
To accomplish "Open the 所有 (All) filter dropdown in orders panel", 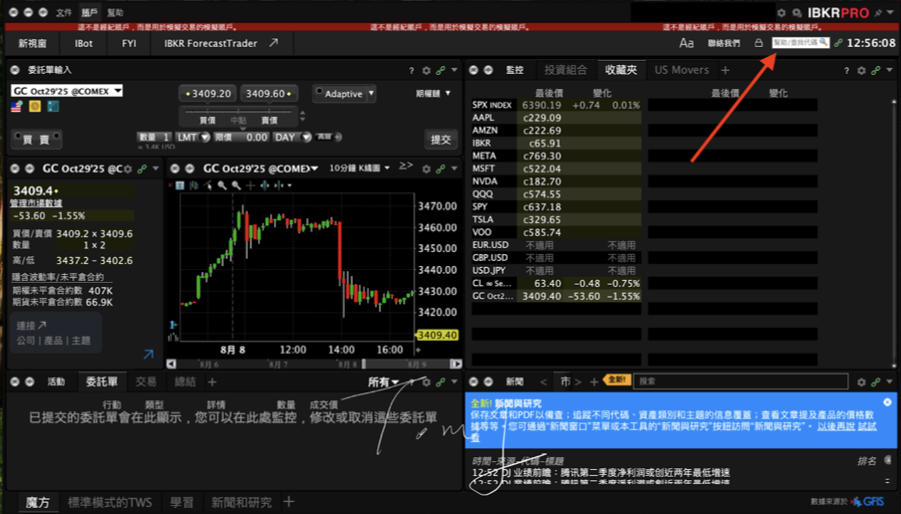I will (383, 382).
